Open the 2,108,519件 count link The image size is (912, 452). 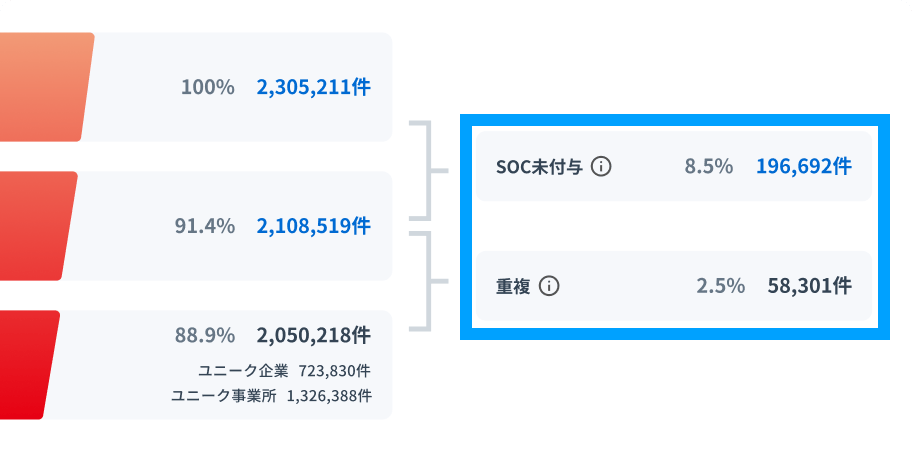tap(313, 226)
